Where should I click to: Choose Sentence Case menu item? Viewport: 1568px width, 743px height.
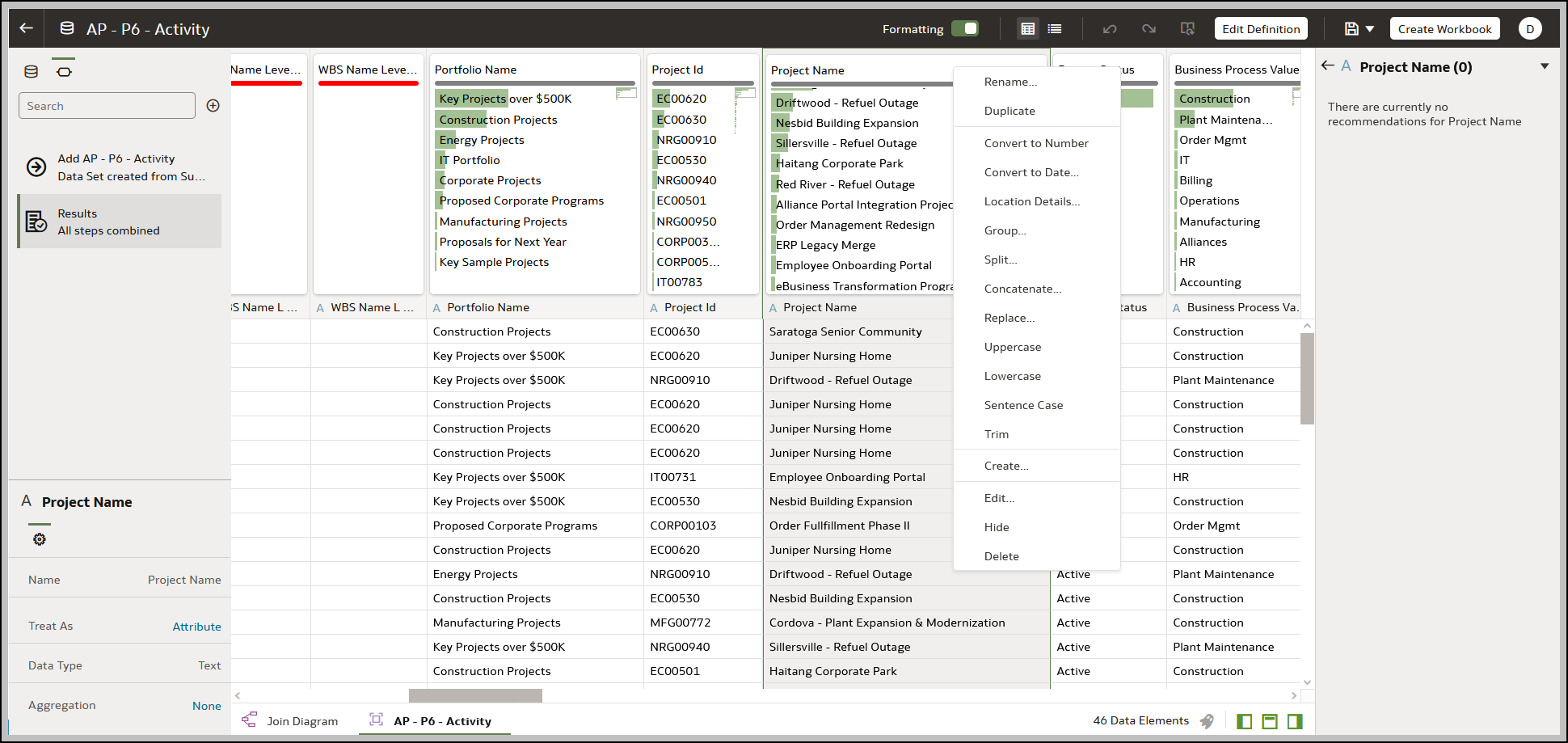1036,405
